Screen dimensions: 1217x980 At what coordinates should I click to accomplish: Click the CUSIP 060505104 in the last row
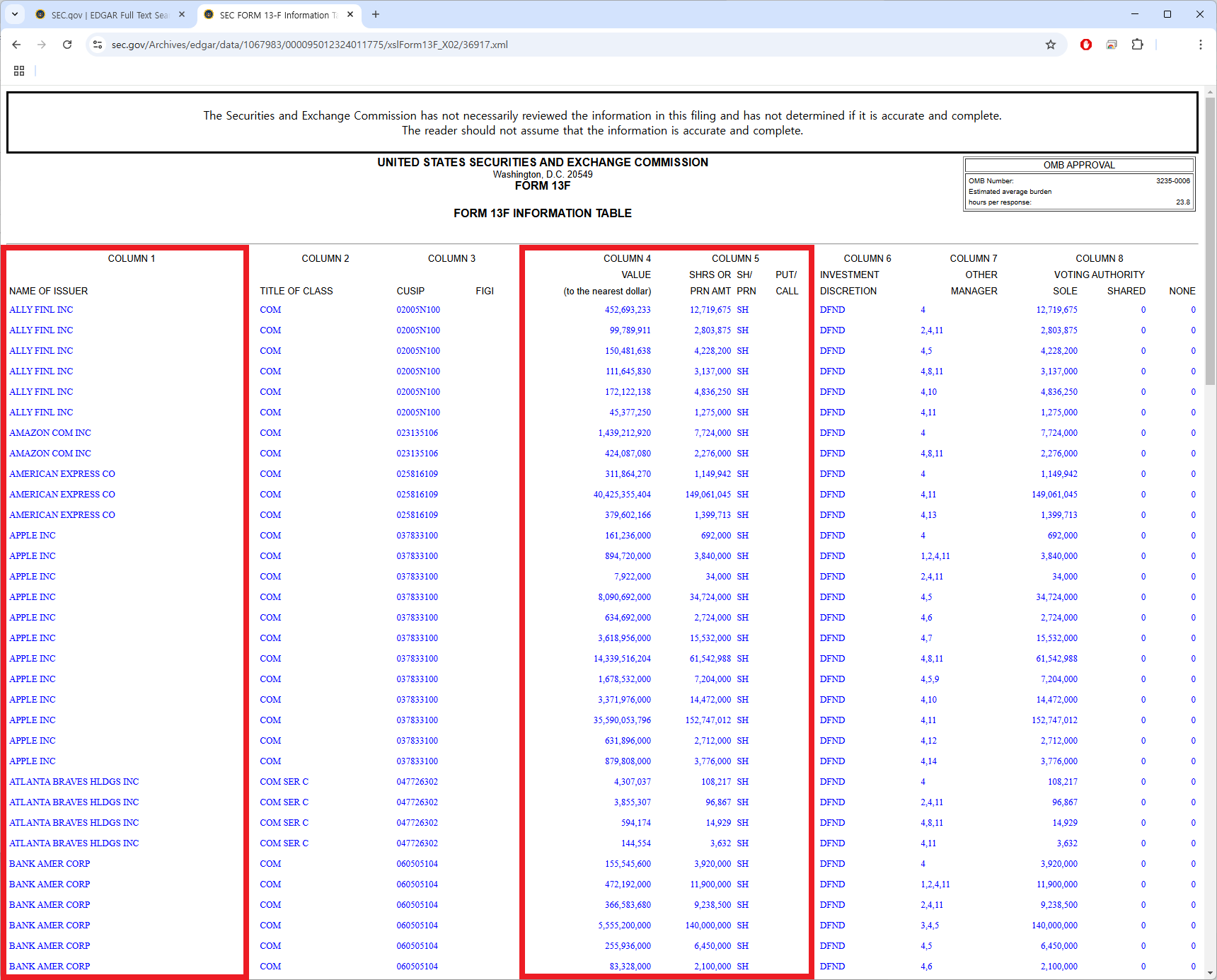pyautogui.click(x=417, y=967)
